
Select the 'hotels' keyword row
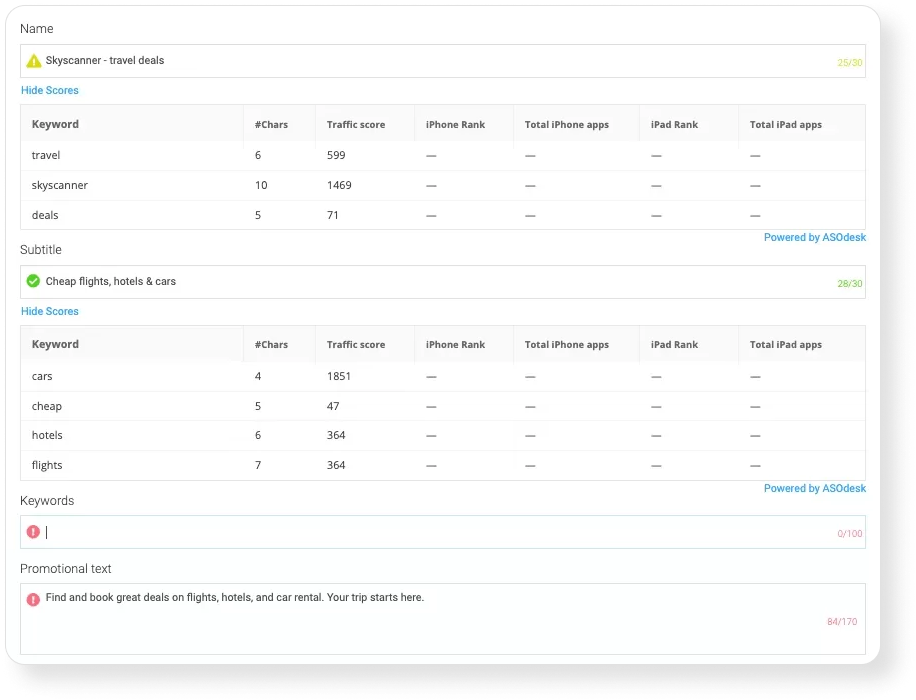coord(443,435)
